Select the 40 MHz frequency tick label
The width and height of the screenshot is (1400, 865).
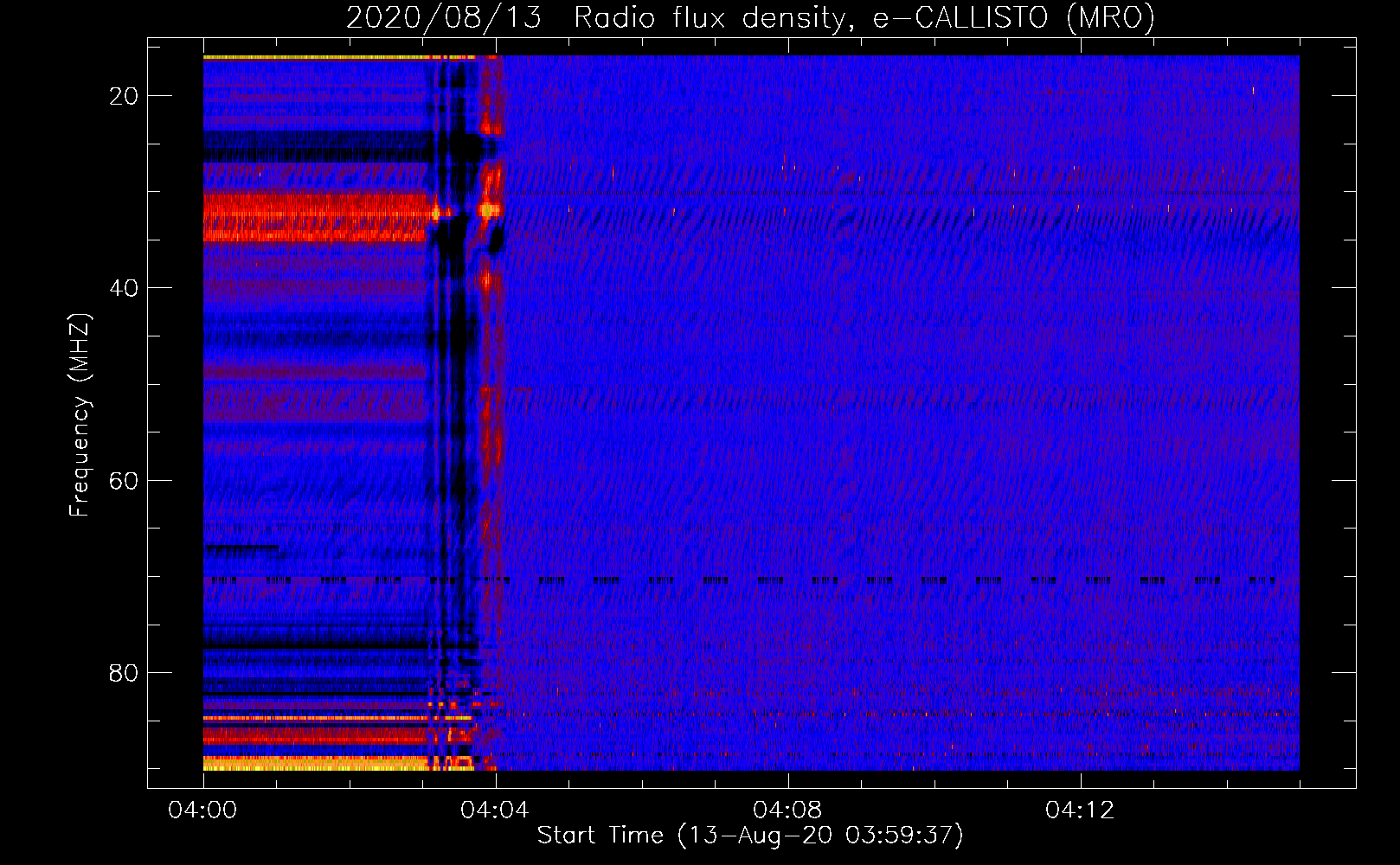click(124, 288)
